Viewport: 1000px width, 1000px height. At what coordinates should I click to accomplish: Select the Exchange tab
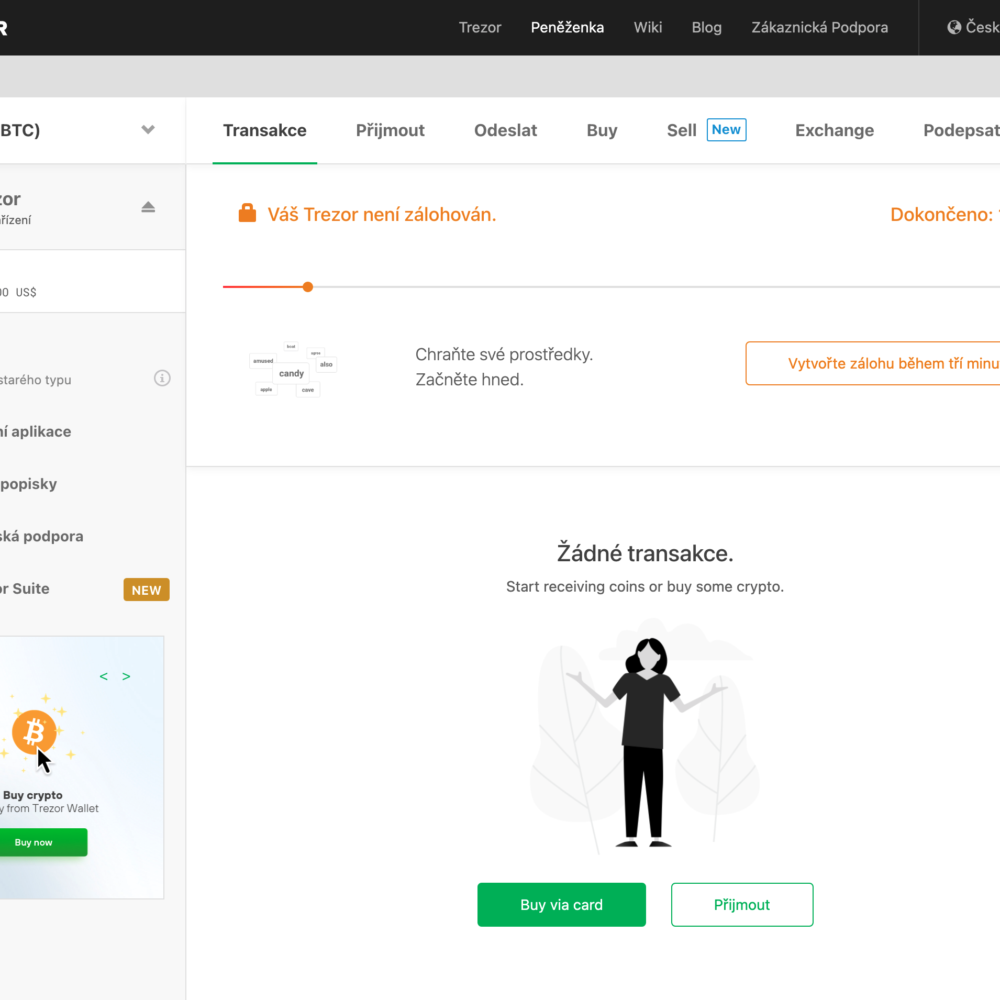[x=834, y=130]
